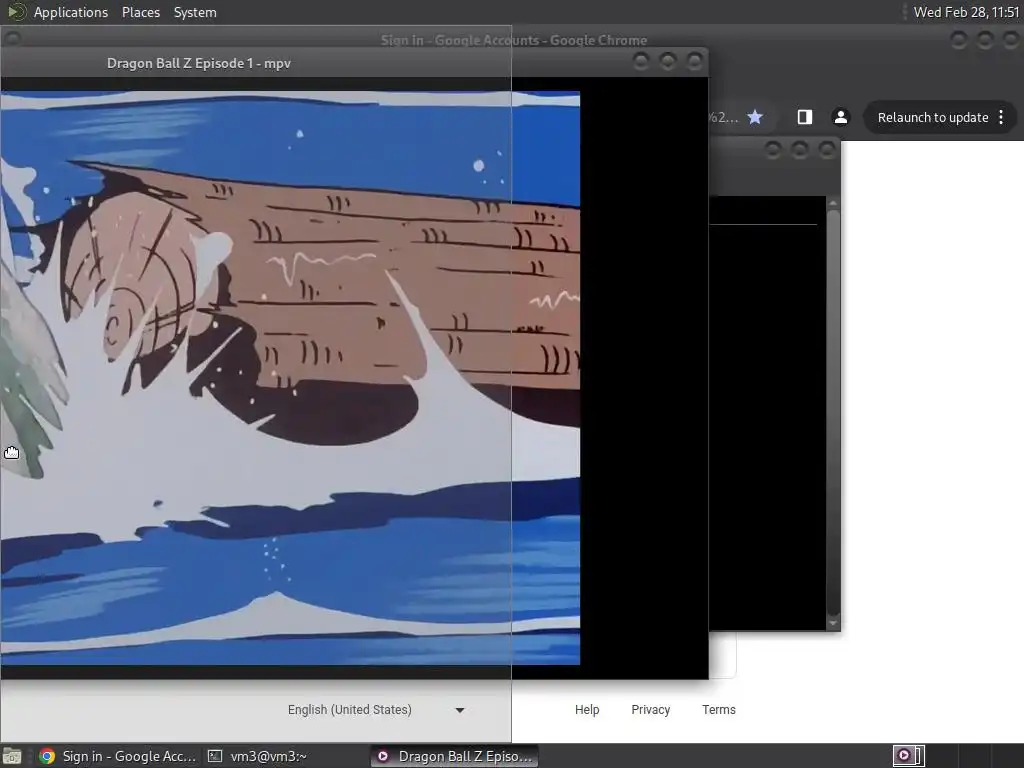Image resolution: width=1024 pixels, height=768 pixels.
Task: Open Chrome's side panel icon
Action: point(805,117)
